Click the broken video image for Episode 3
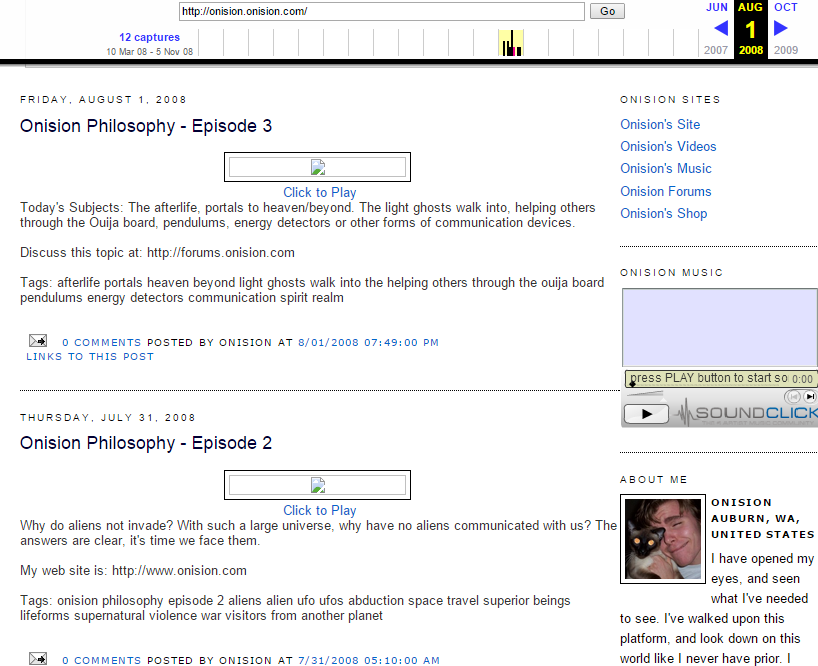 point(318,167)
